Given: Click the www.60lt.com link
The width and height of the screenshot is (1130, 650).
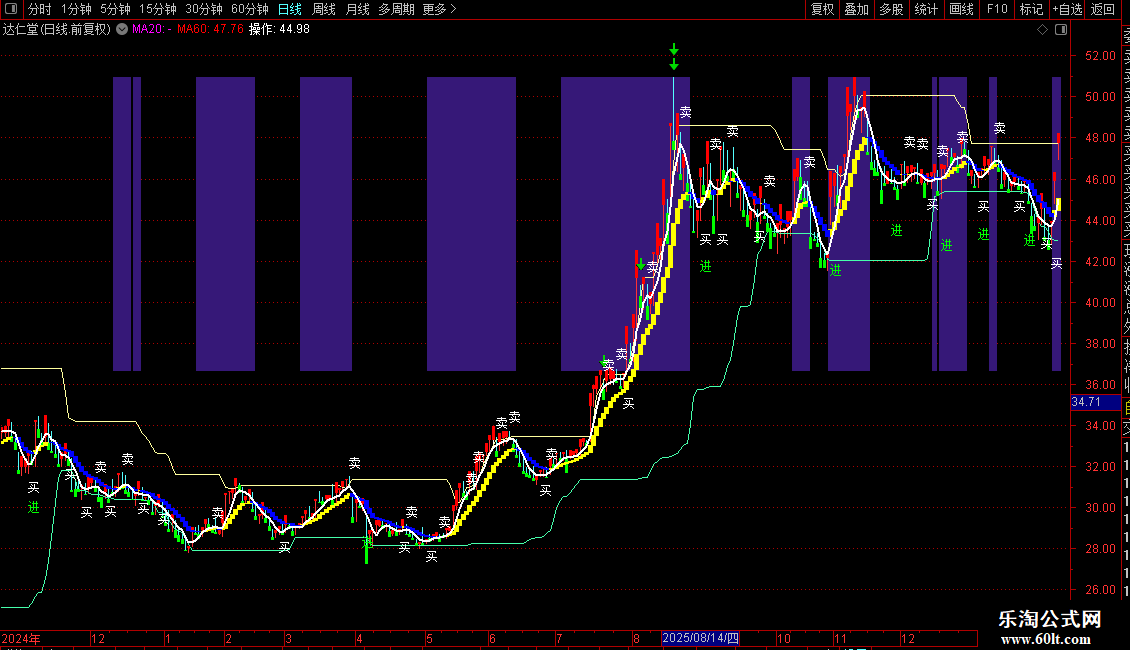Looking at the screenshot, I should pos(1046,638).
